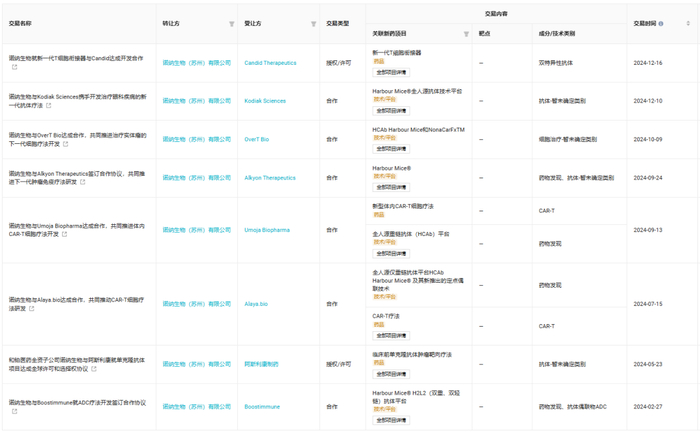Toggle the sort arrows in the 交易时间 column

pyautogui.click(x=688, y=24)
